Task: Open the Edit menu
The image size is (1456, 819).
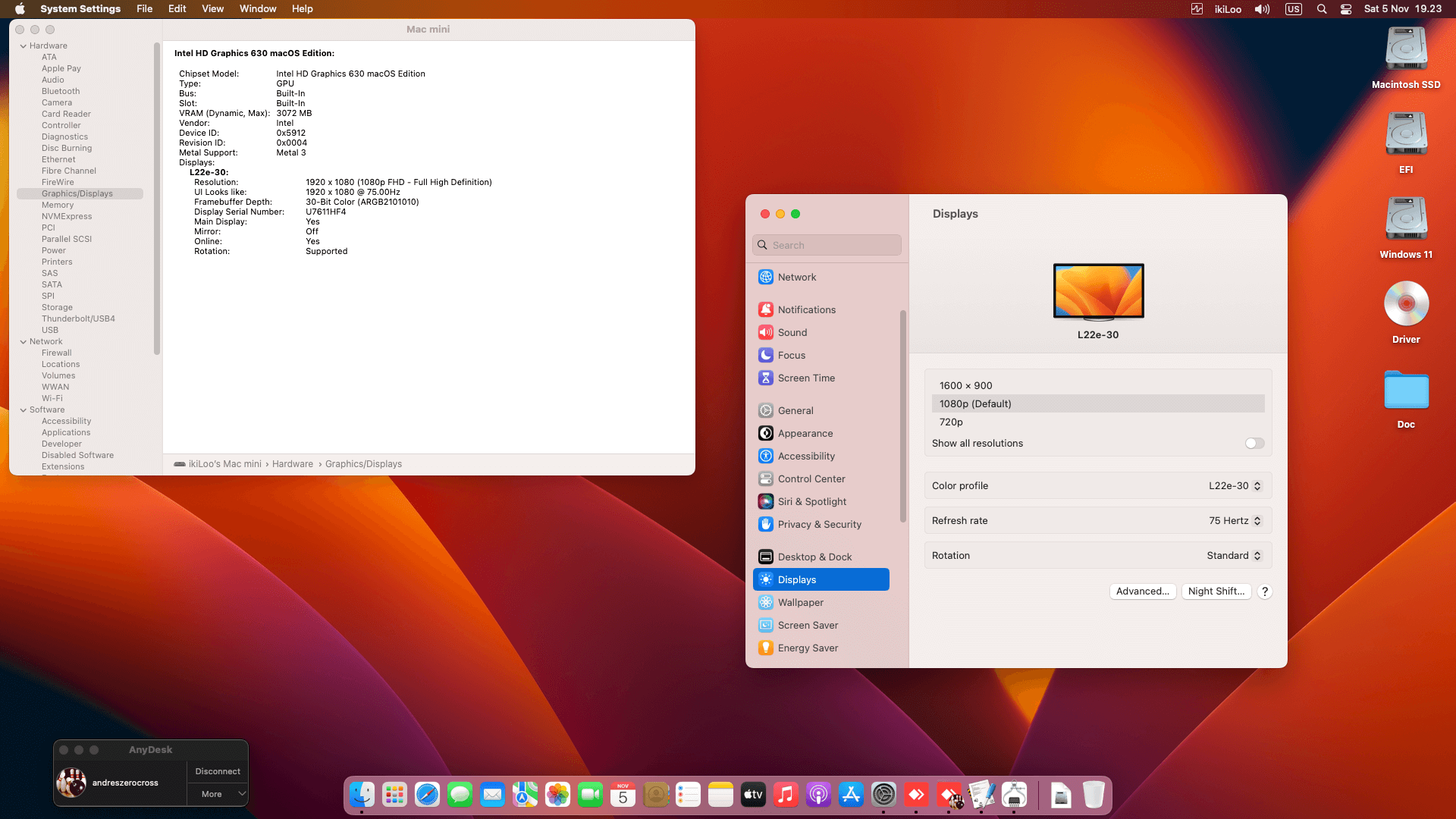Action: (x=177, y=9)
